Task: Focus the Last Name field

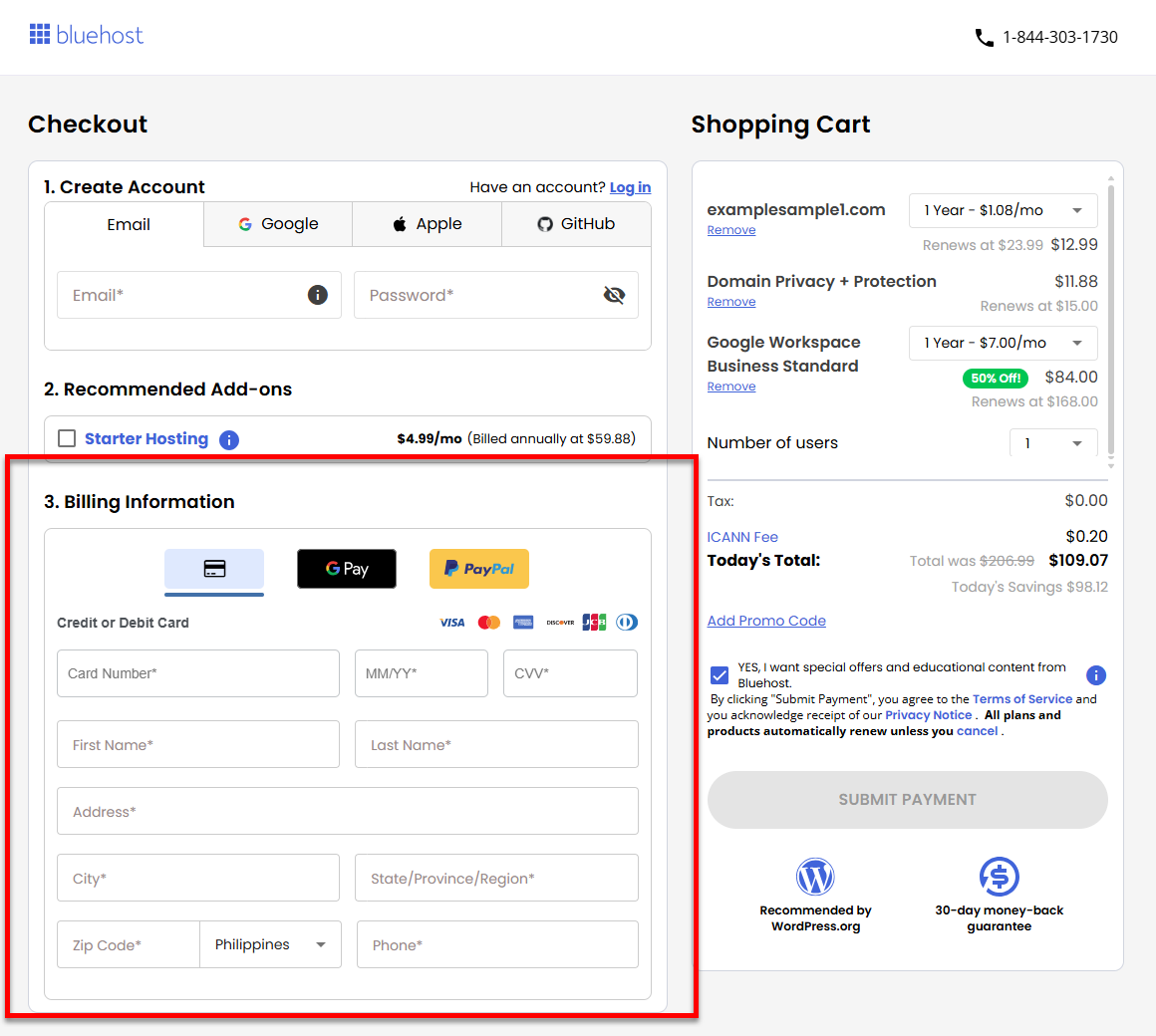Action: pyautogui.click(x=497, y=744)
